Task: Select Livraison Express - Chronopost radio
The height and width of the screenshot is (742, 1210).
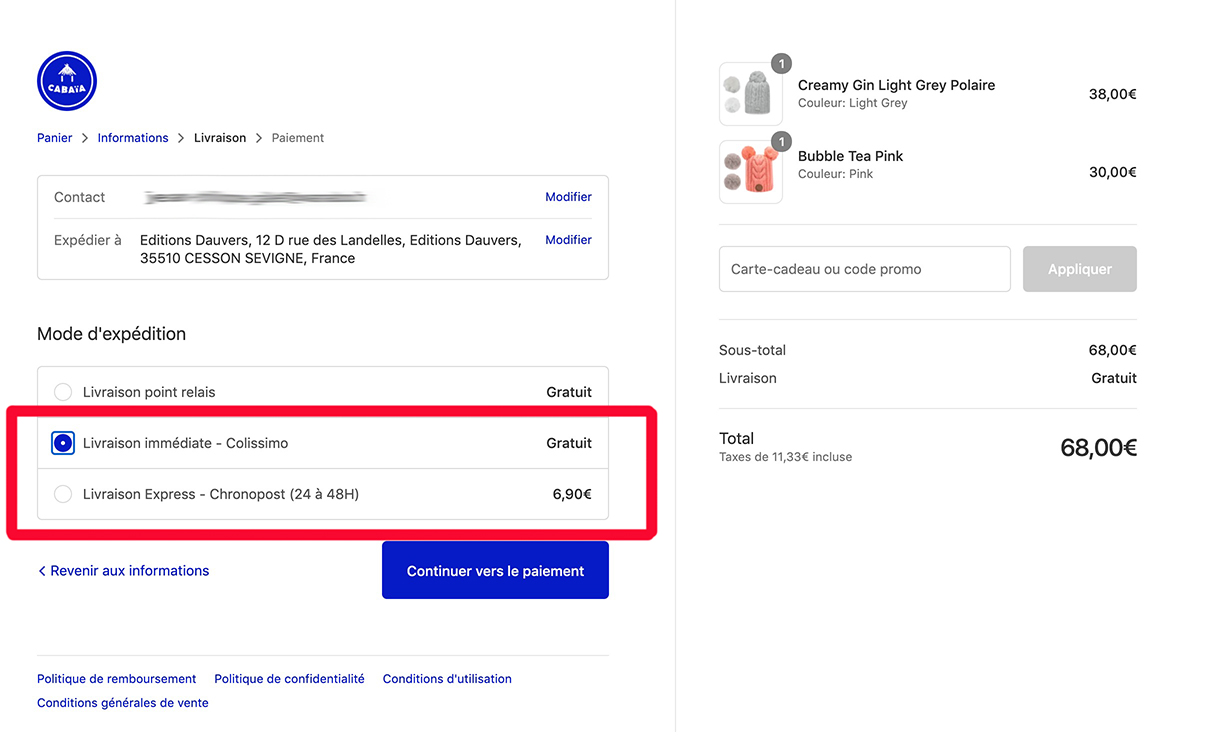Action: (x=63, y=494)
